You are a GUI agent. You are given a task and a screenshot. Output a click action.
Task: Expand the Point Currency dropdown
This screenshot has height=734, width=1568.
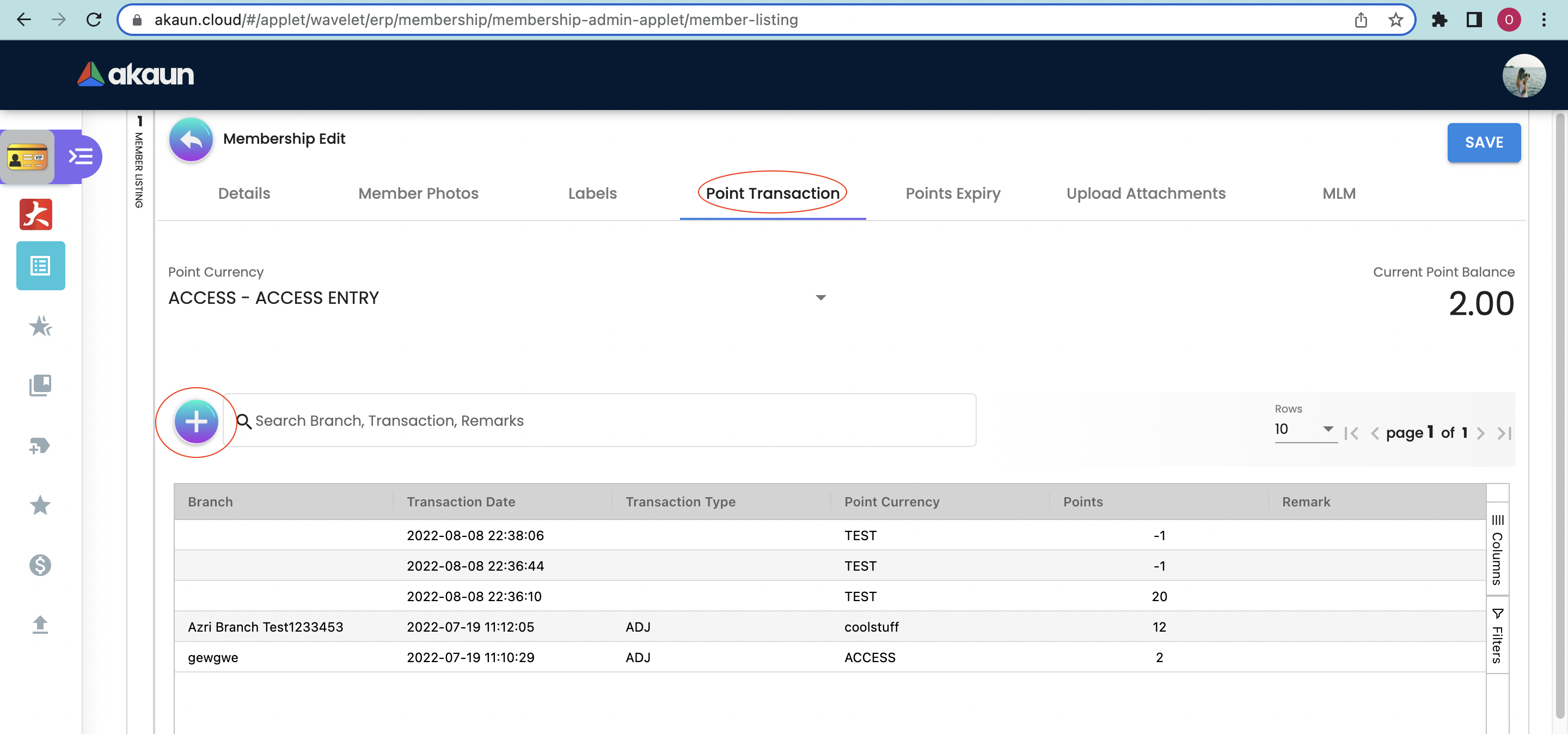820,298
